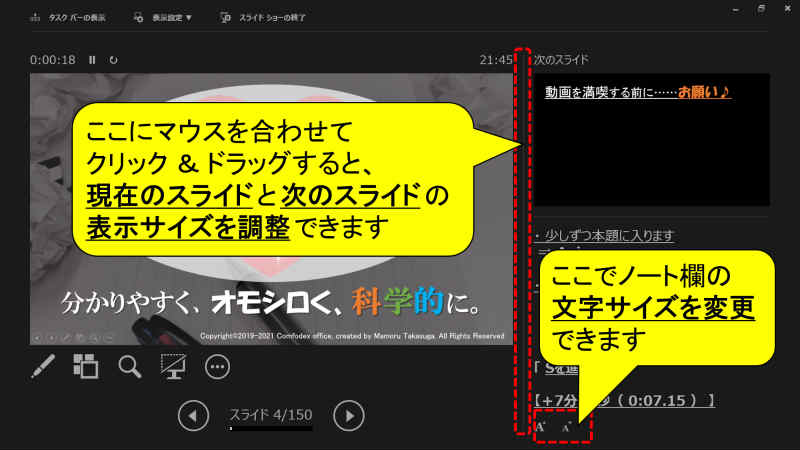800x450 pixels.
Task: Decrease the notes text size
Action: tap(566, 428)
